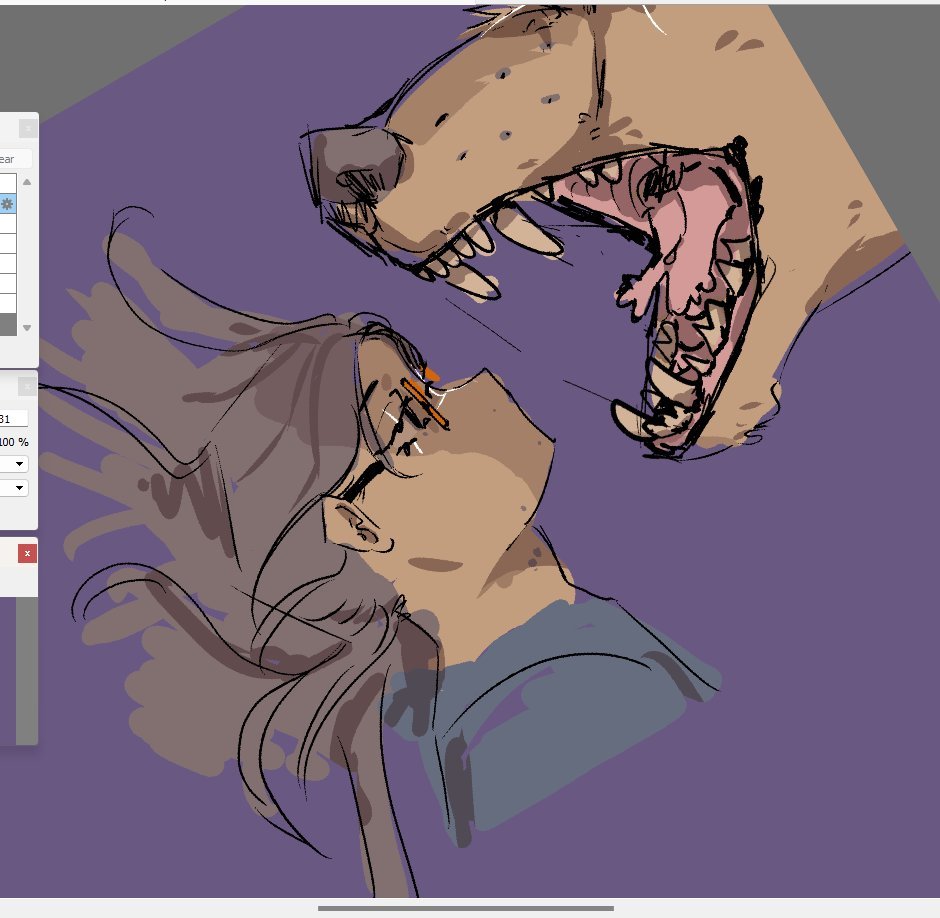Image resolution: width=940 pixels, height=918 pixels.
Task: Click the partially visible Clear button
Action: 16,159
